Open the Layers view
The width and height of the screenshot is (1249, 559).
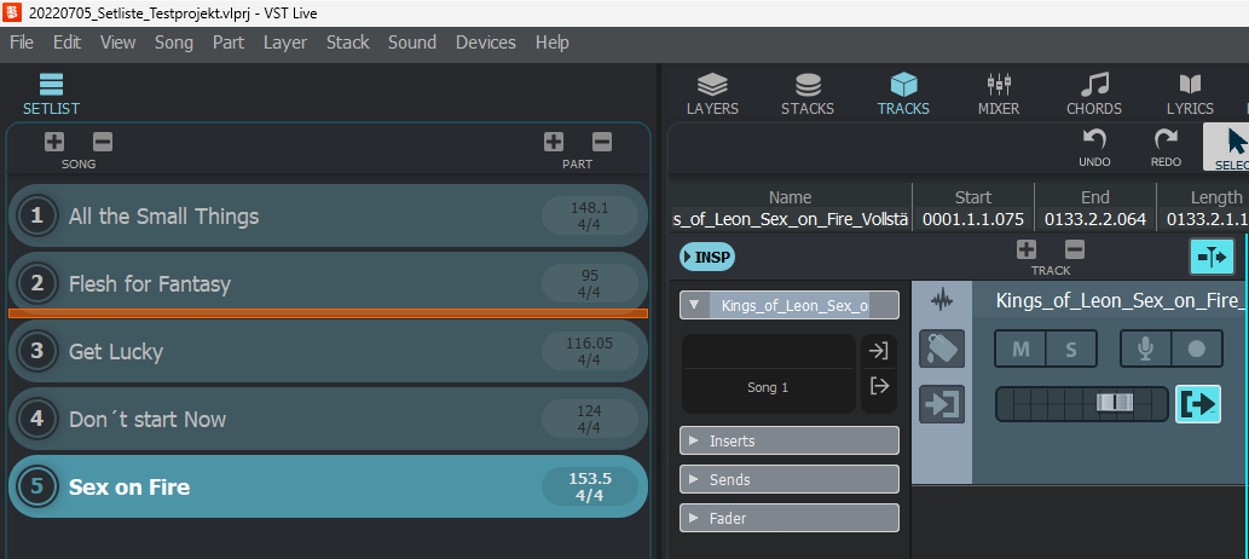click(712, 94)
